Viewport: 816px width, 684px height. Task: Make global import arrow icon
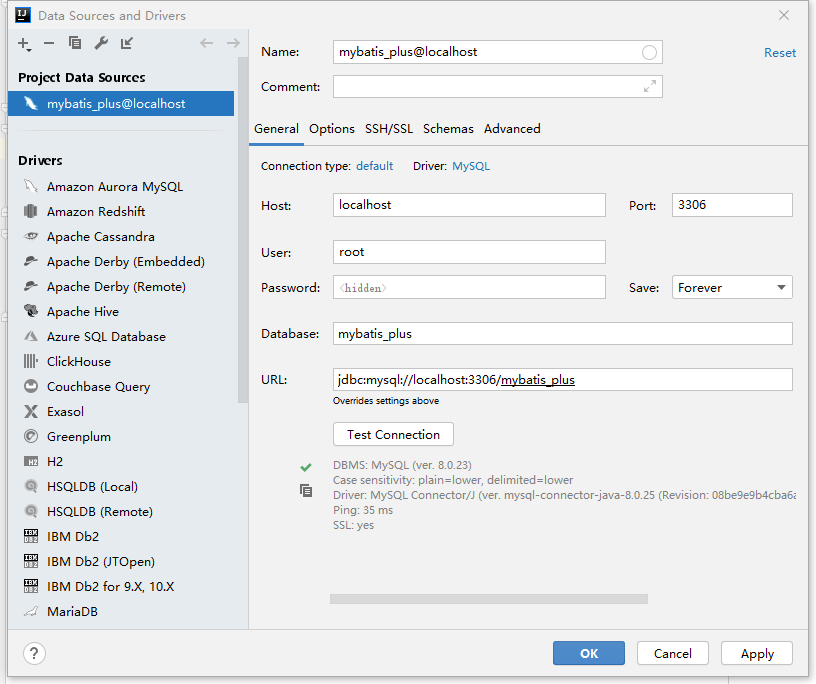point(126,43)
